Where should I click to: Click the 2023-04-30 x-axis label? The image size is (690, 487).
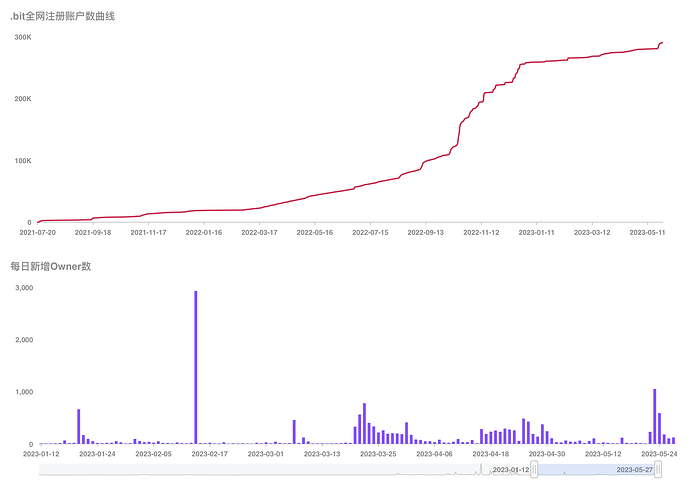(547, 454)
